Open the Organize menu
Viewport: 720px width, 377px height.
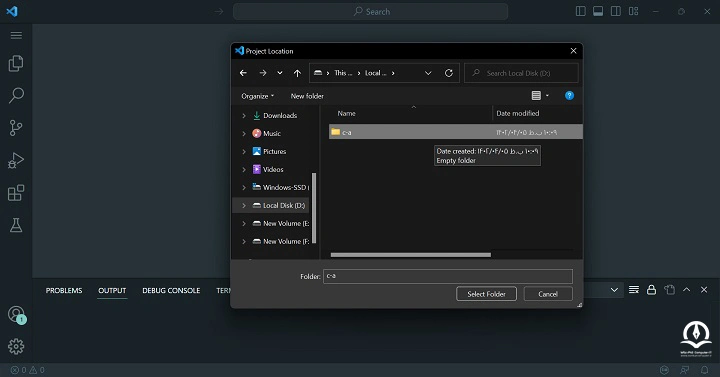258,96
